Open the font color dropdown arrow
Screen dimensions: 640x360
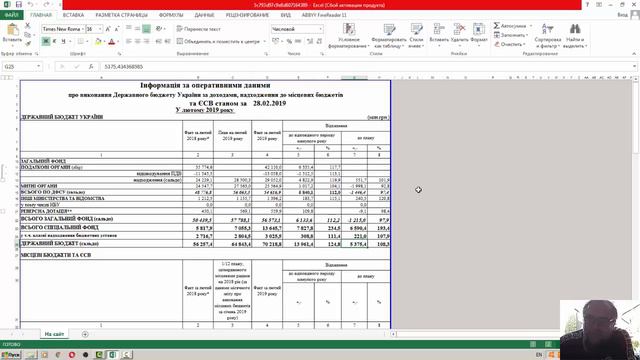pyautogui.click(x=118, y=41)
